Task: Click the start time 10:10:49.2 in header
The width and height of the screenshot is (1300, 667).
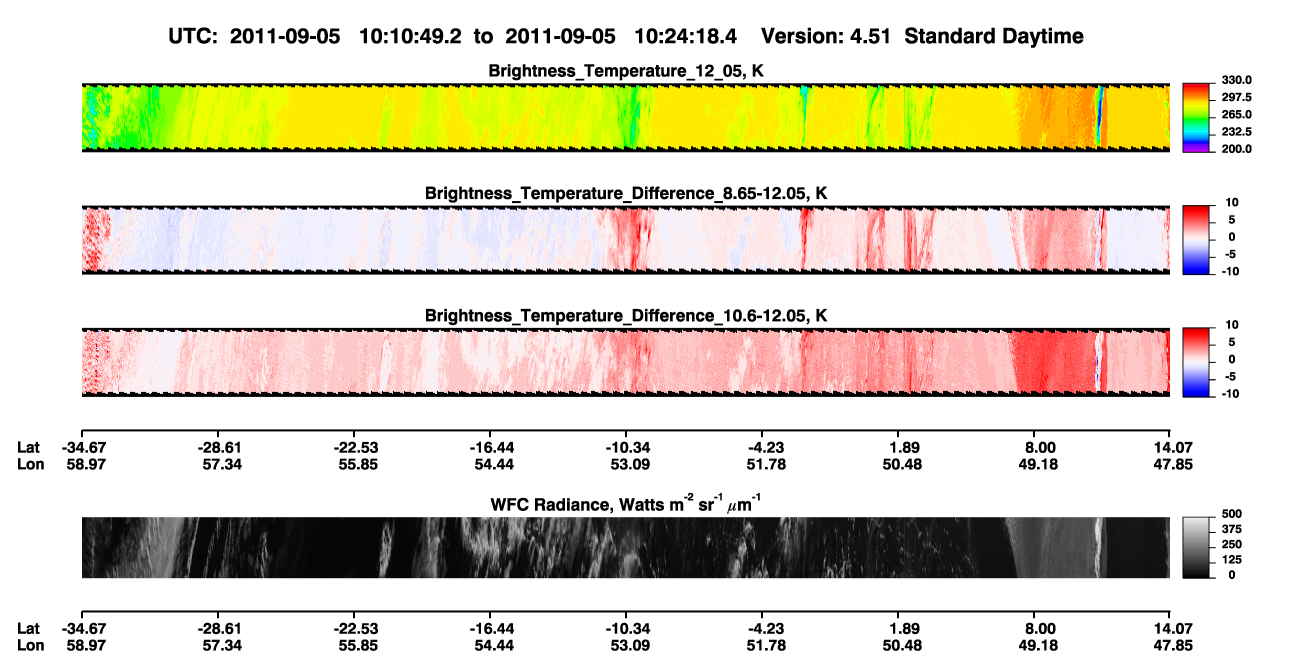Action: (410, 36)
